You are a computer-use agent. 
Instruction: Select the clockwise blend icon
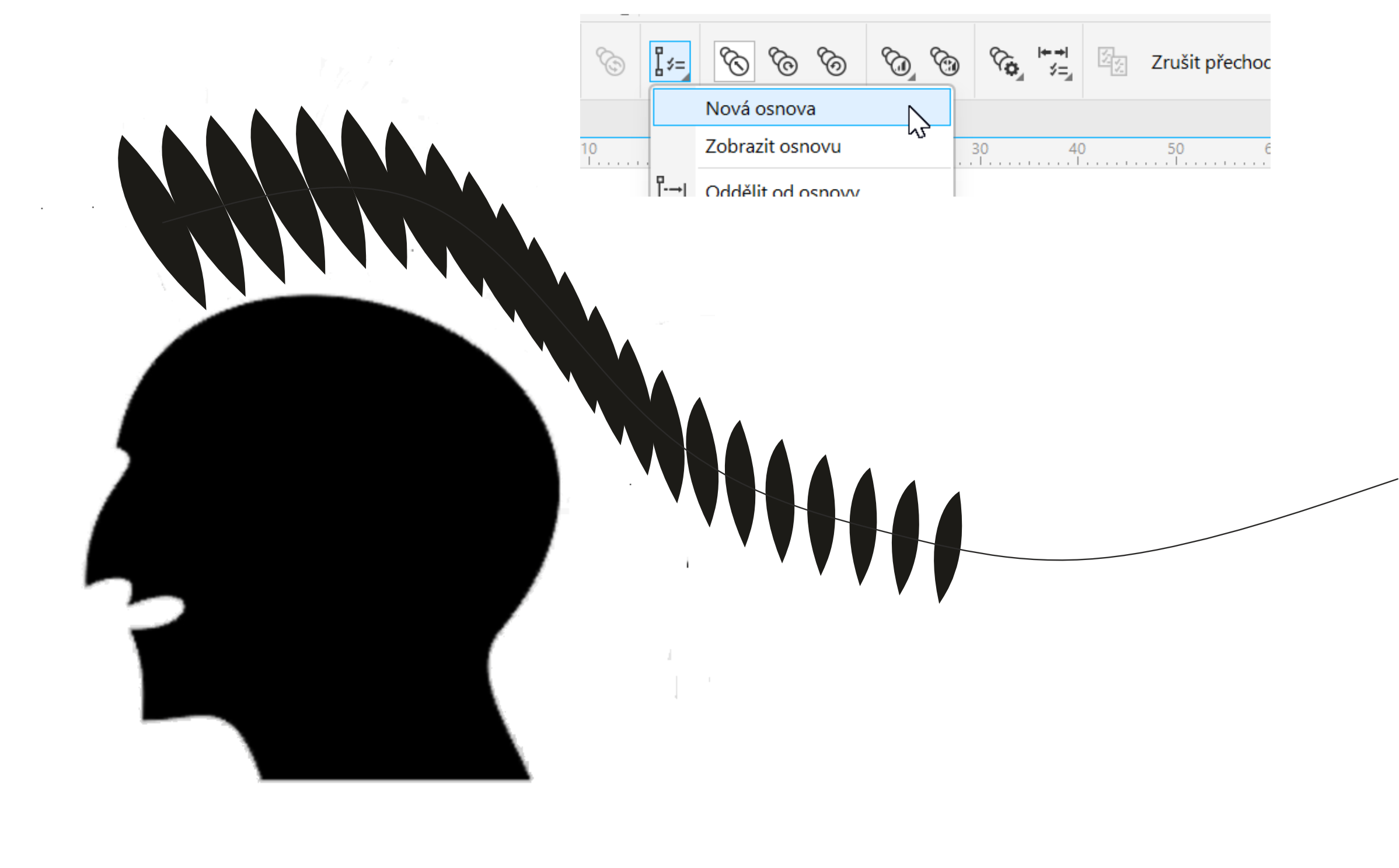783,62
